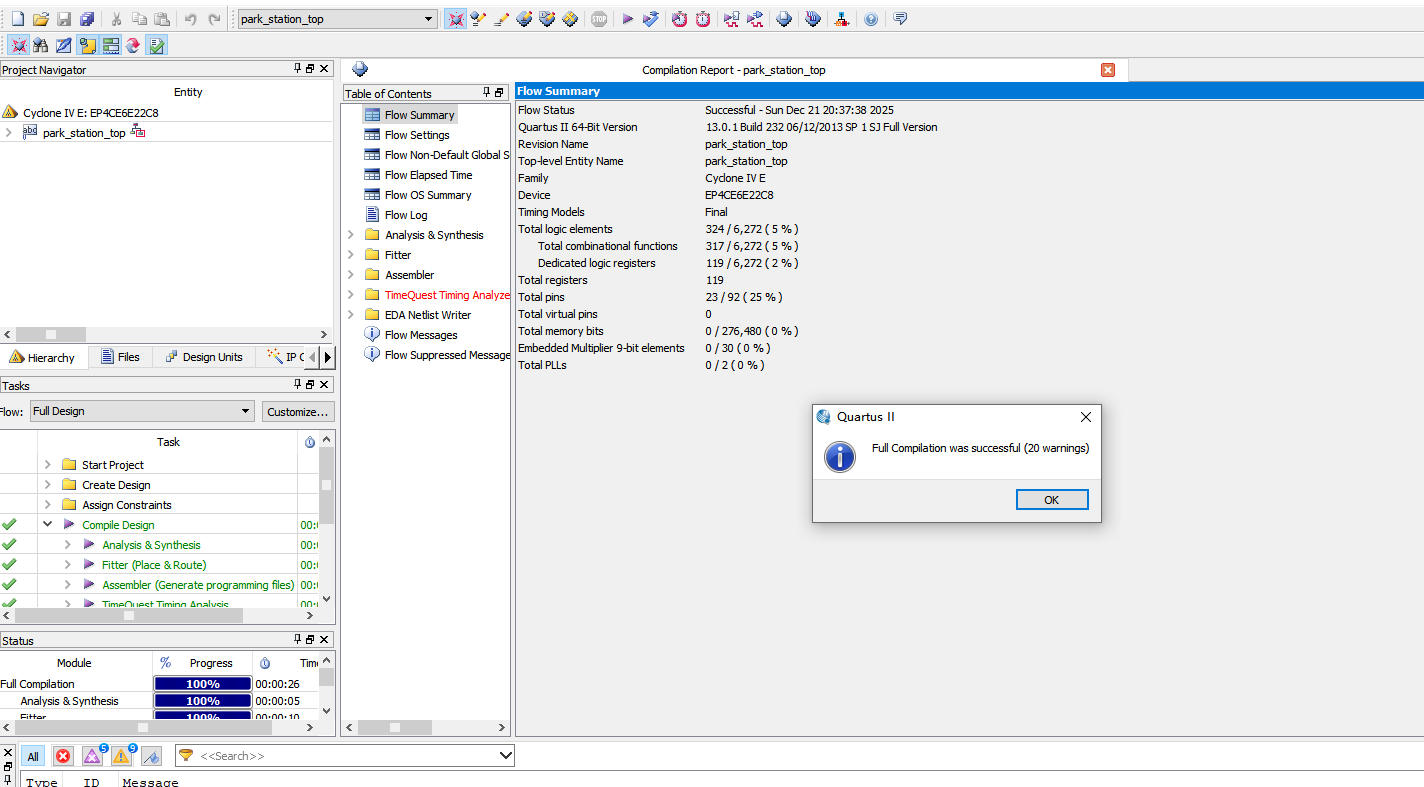The width and height of the screenshot is (1424, 787).
Task: Click Start Analysis & Synthesis icon with checkmark
Action: coord(650,19)
